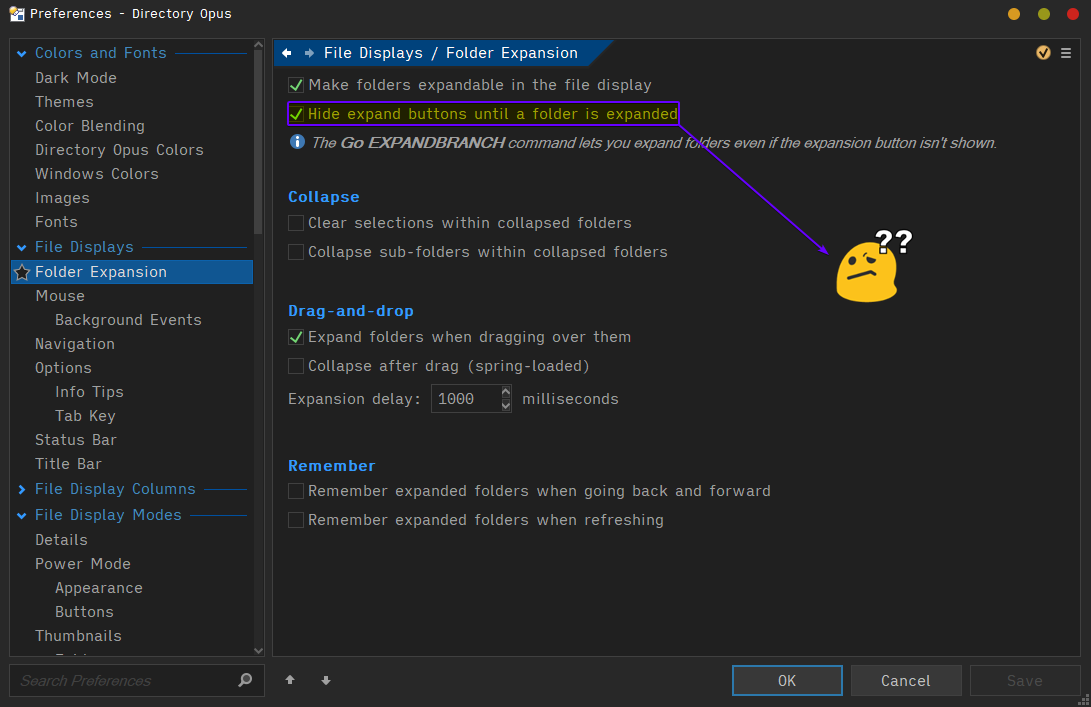Select Appearance under Power Mode
This screenshot has width=1091, height=707.
(x=99, y=588)
